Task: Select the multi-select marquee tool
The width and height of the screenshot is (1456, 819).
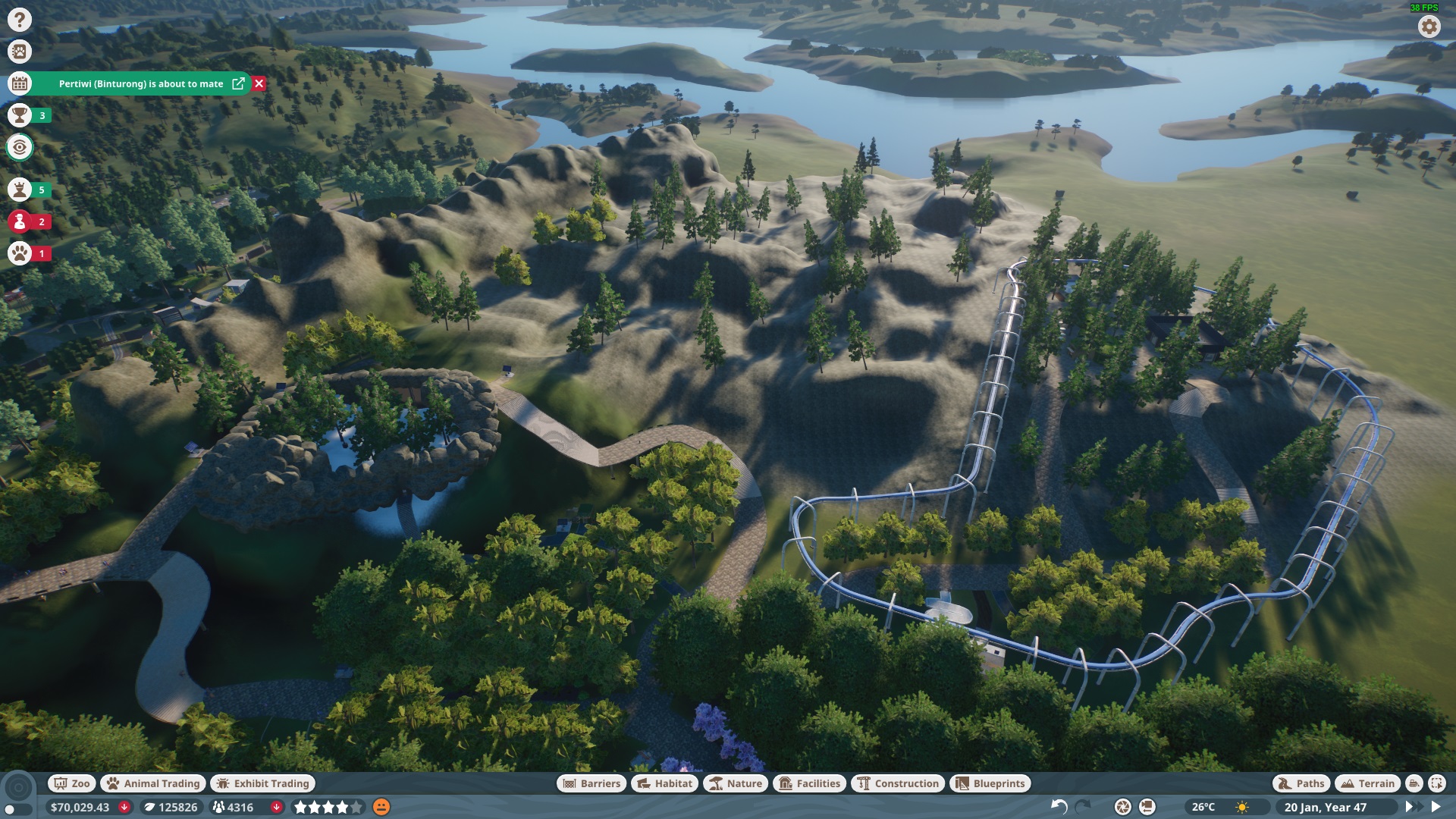Action: (x=1436, y=783)
